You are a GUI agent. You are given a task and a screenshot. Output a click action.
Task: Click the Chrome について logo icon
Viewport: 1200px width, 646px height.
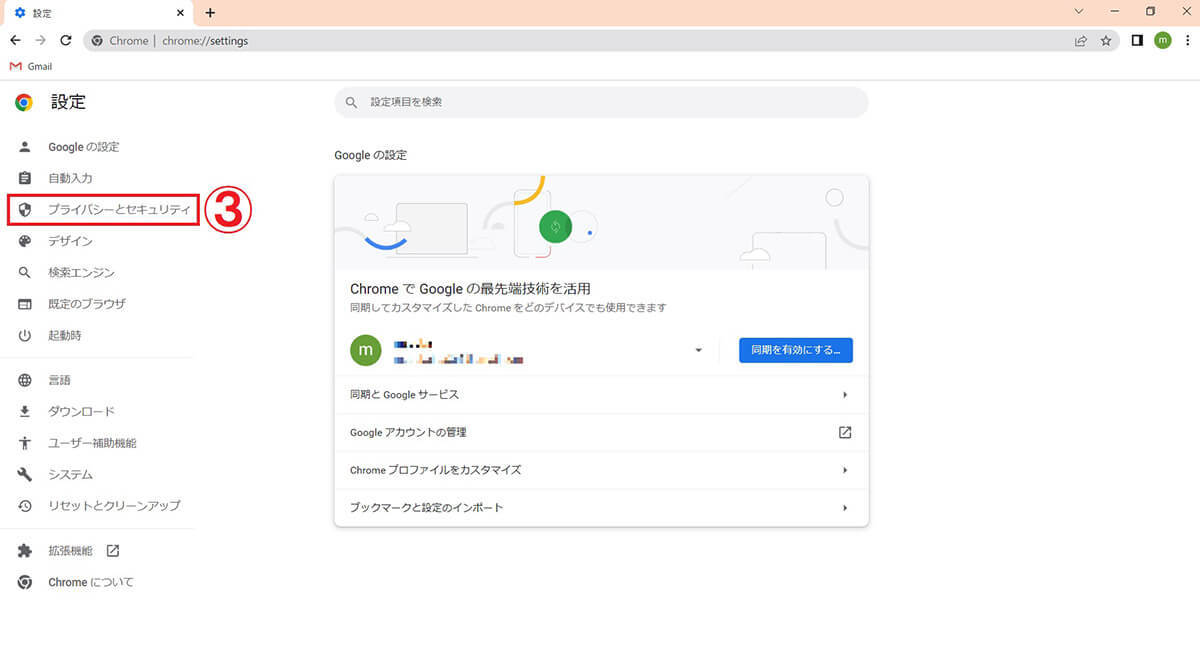pyautogui.click(x=25, y=582)
